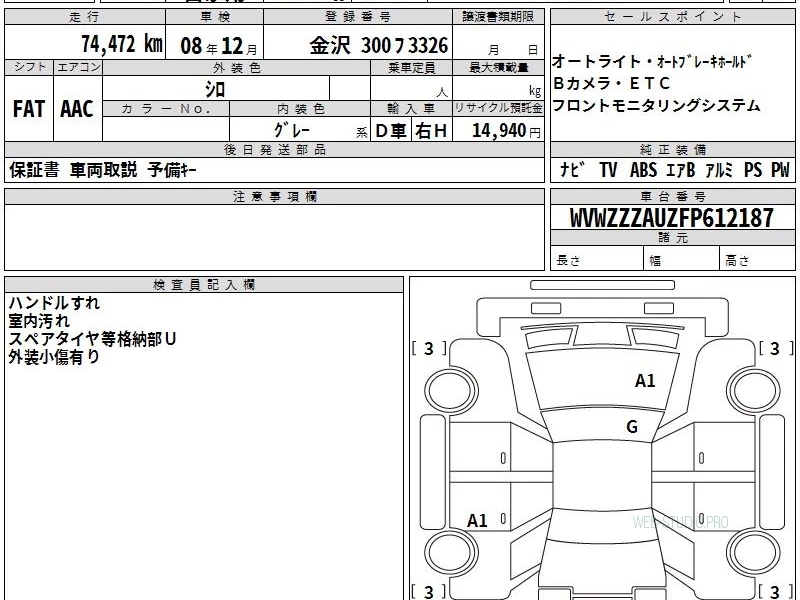Click registration number 金沢 300 7 3326
The width and height of the screenshot is (800, 600).
(379, 46)
